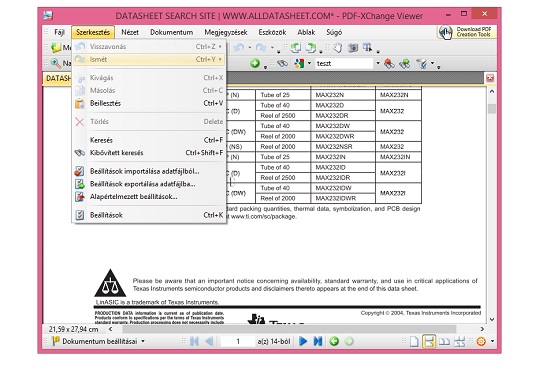Click in the search field containing teszt
Viewport: 550px width, 368px height.
pyautogui.click(x=344, y=63)
